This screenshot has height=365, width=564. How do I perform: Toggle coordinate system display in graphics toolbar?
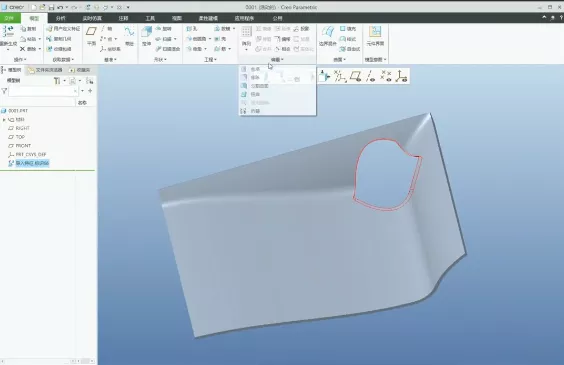[x=401, y=76]
